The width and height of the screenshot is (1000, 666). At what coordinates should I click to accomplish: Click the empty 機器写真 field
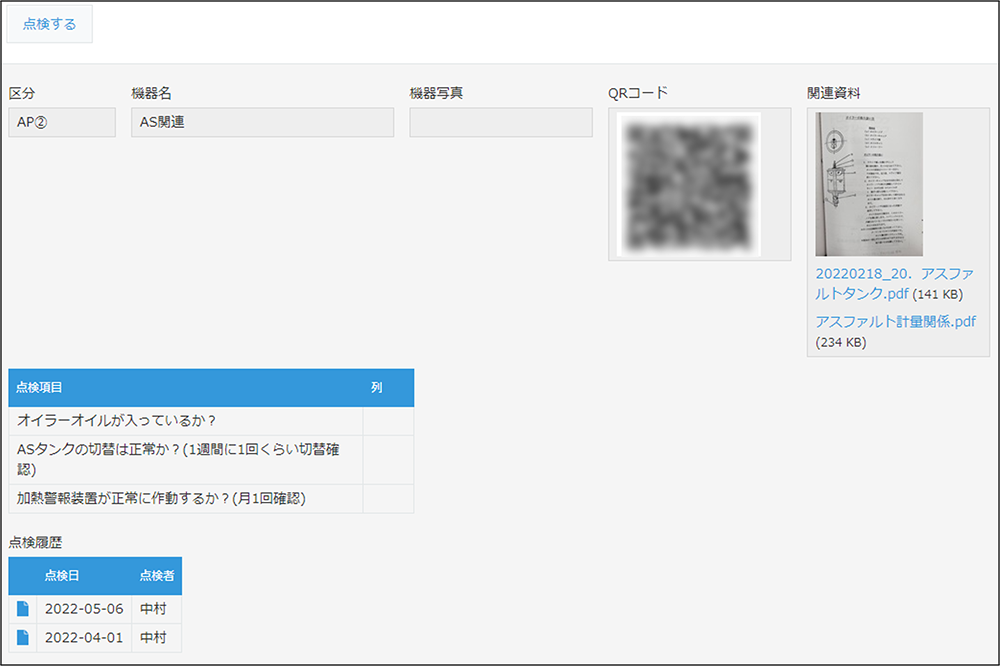501,122
